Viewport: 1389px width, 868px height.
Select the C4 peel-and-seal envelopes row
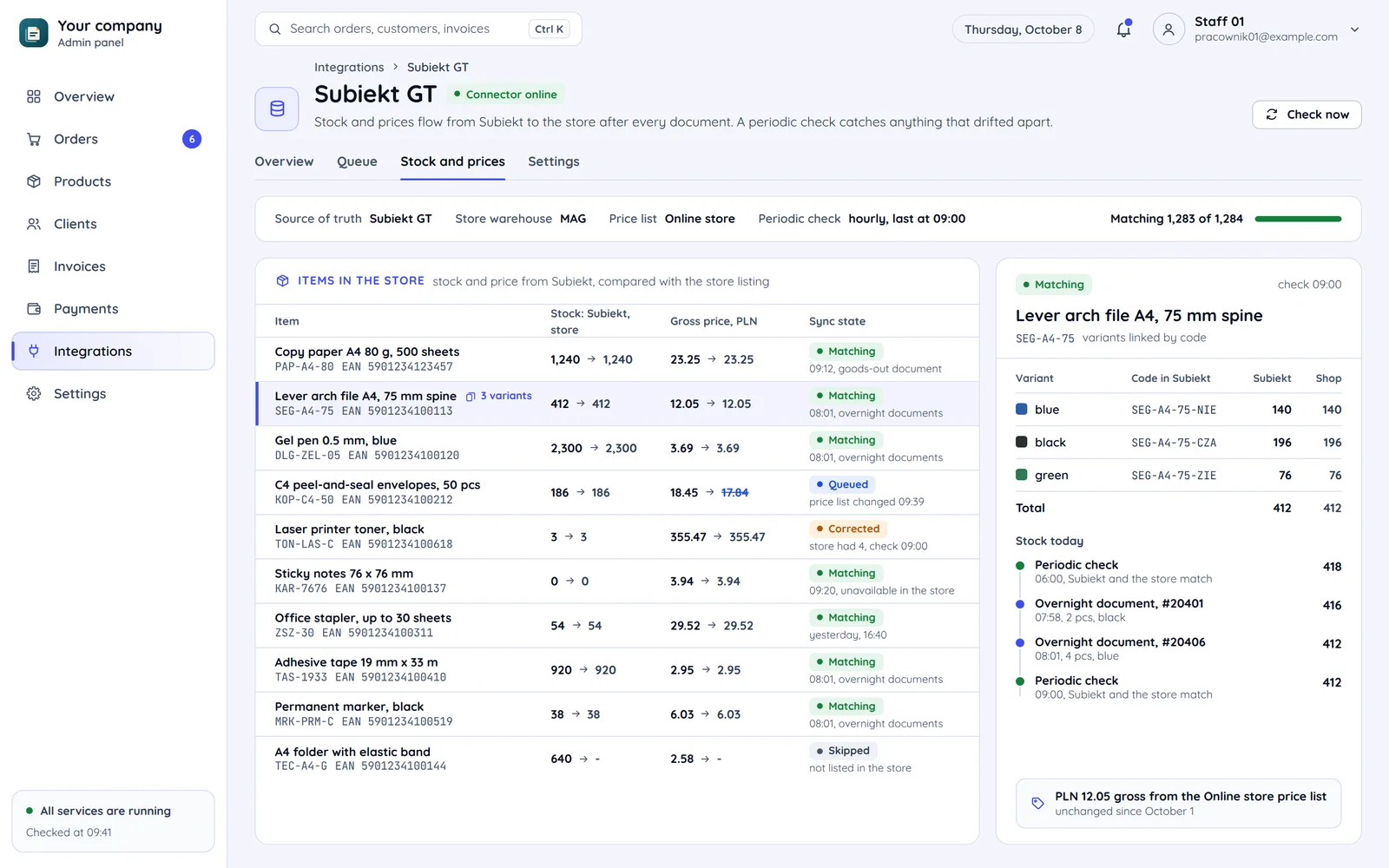(617, 492)
